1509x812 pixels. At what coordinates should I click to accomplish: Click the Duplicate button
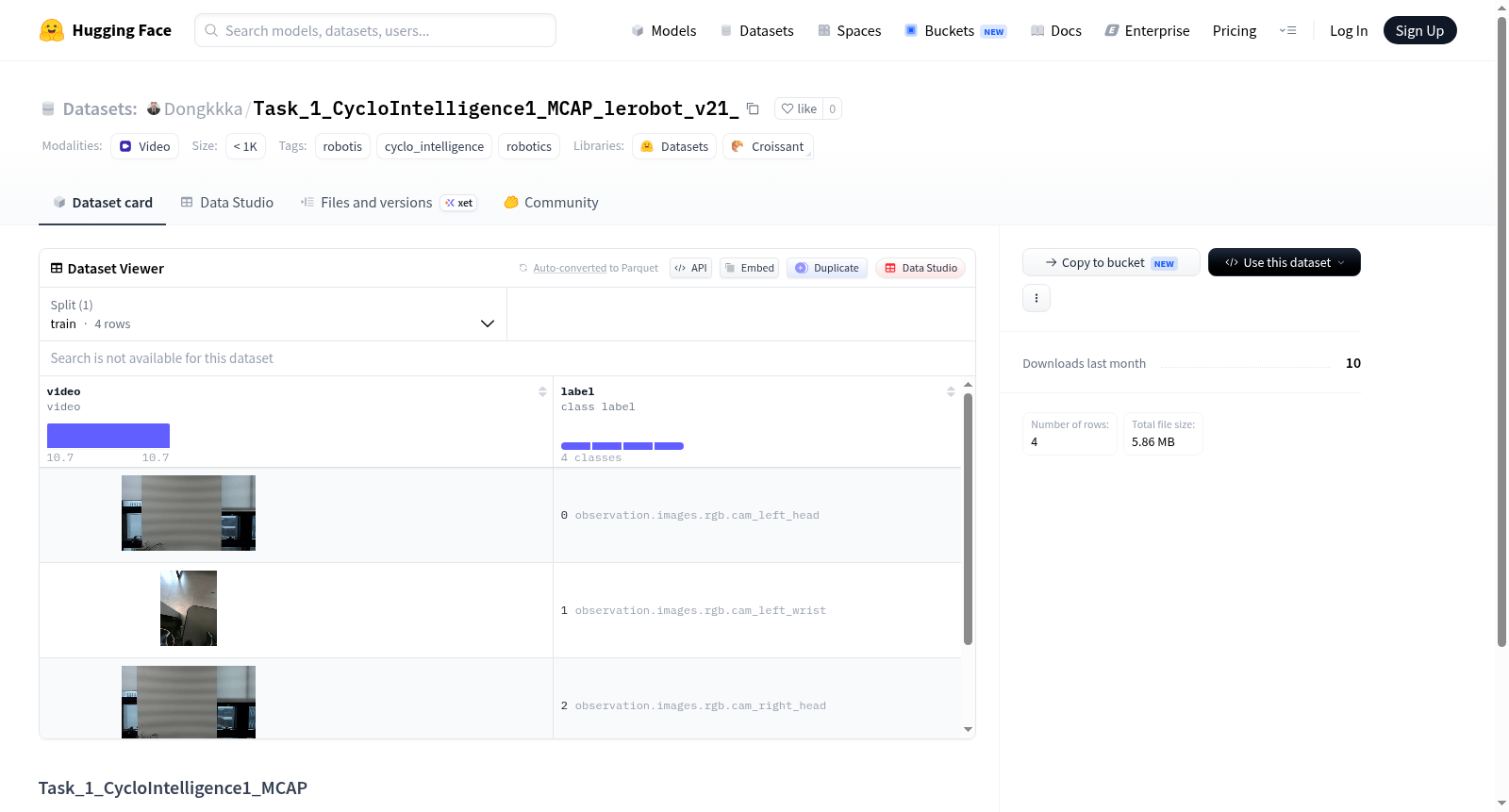click(827, 268)
